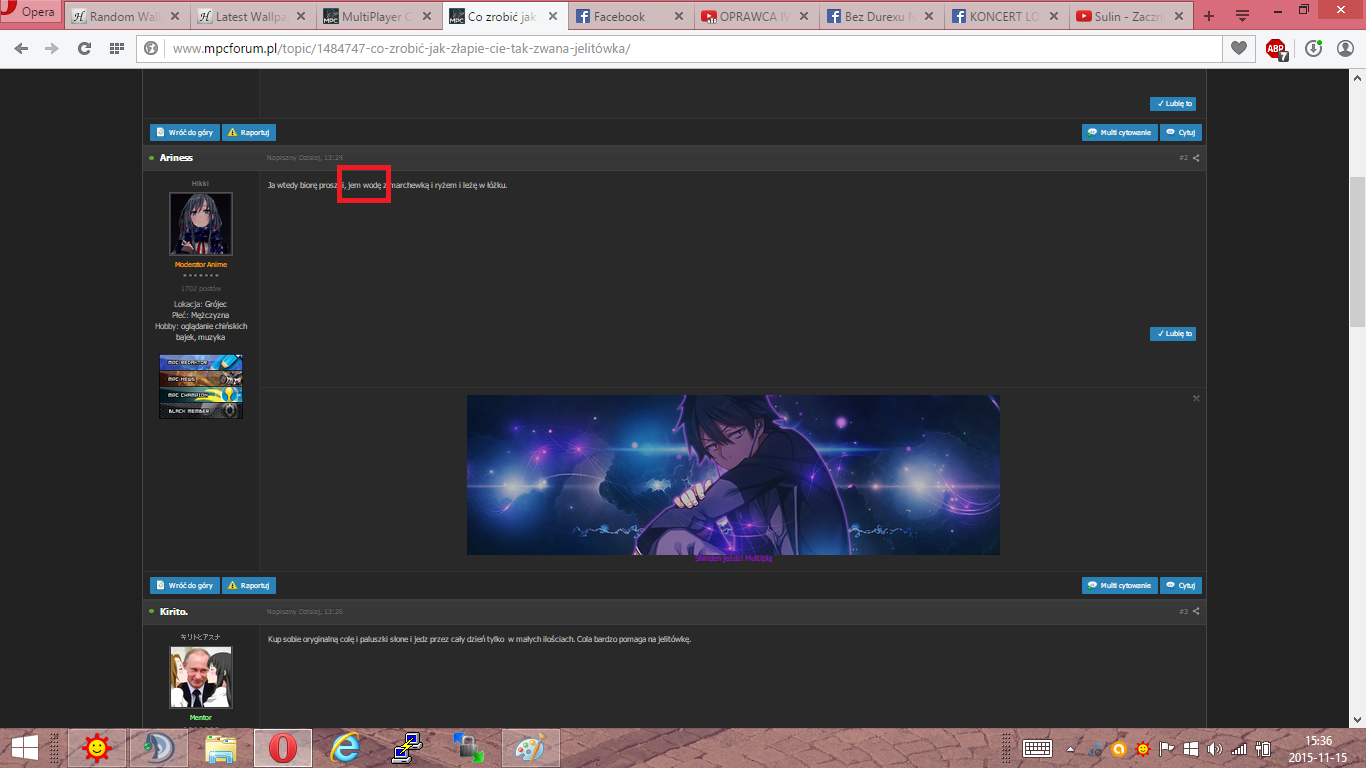Switch to the Random Wall tab
Image resolution: width=1366 pixels, height=768 pixels.
point(124,16)
